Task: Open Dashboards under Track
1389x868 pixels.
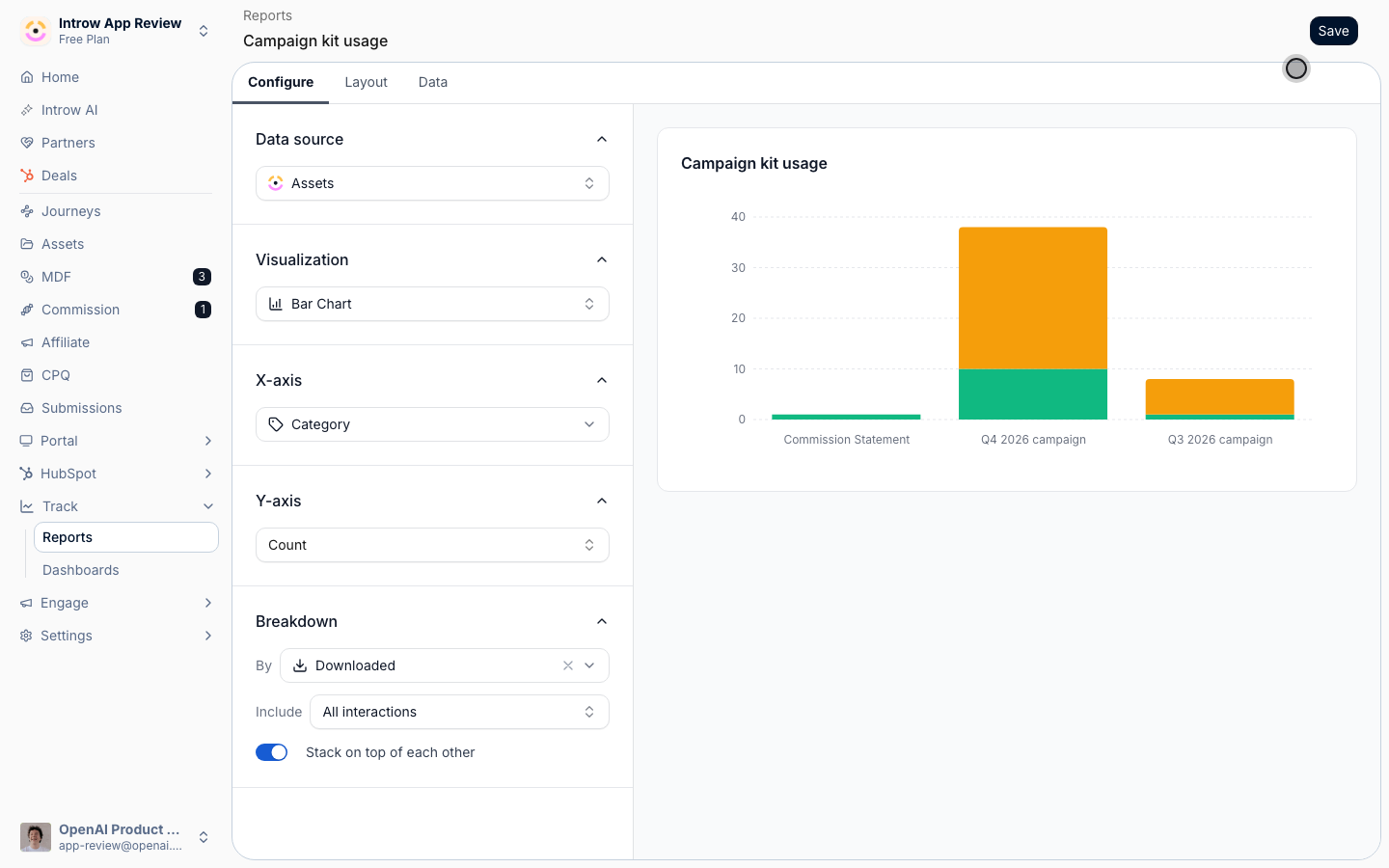Action: 81,570
